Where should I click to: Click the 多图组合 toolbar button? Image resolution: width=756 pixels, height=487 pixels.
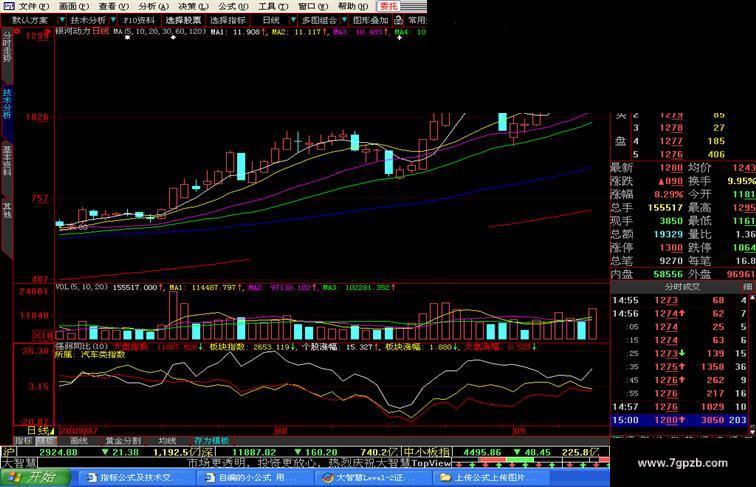click(319, 20)
